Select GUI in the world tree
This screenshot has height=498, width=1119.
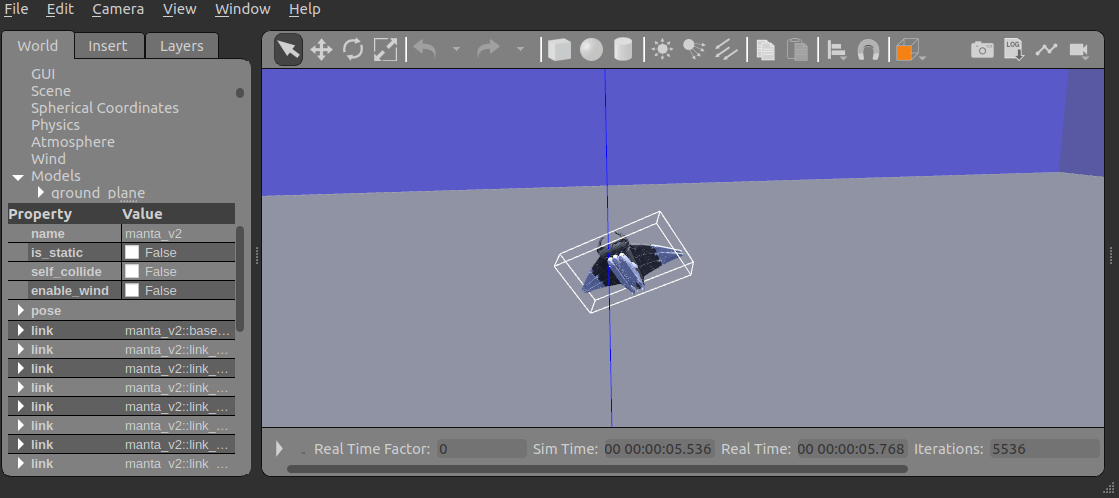point(43,73)
